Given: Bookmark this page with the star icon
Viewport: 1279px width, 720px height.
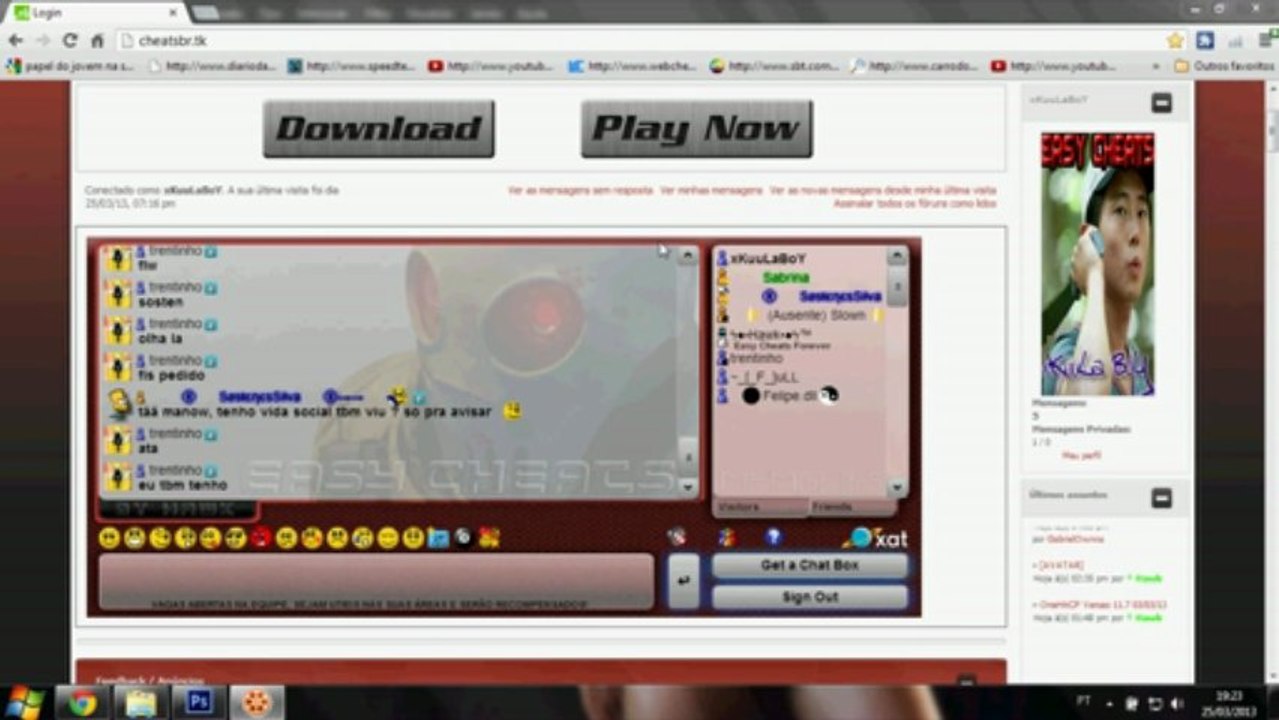Looking at the screenshot, I should coord(1175,41).
